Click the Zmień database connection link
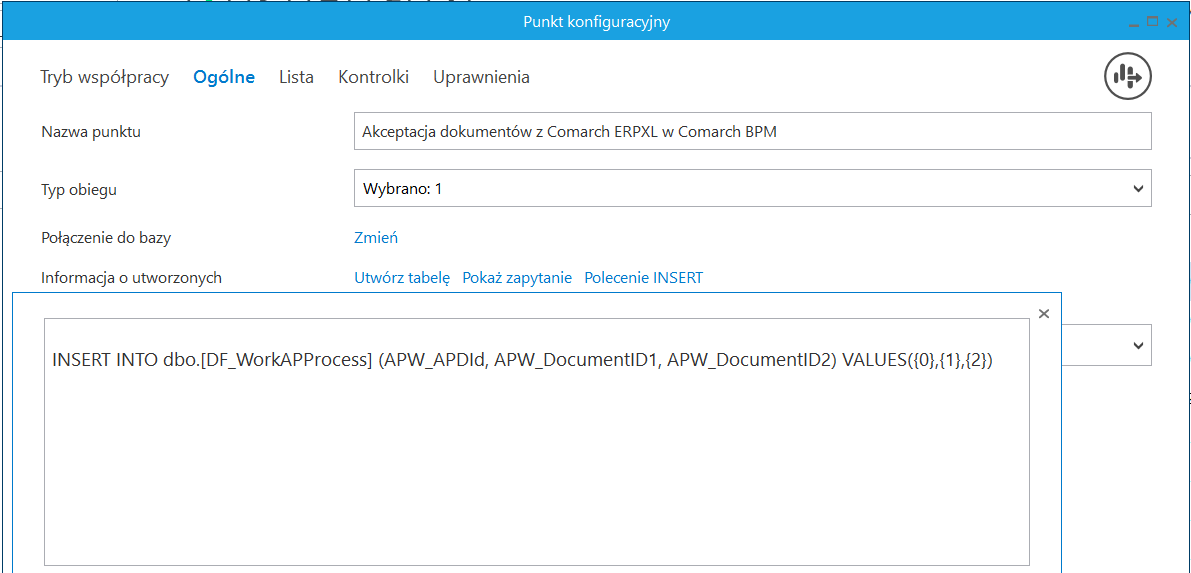This screenshot has width=1191, height=573. pyautogui.click(x=376, y=238)
